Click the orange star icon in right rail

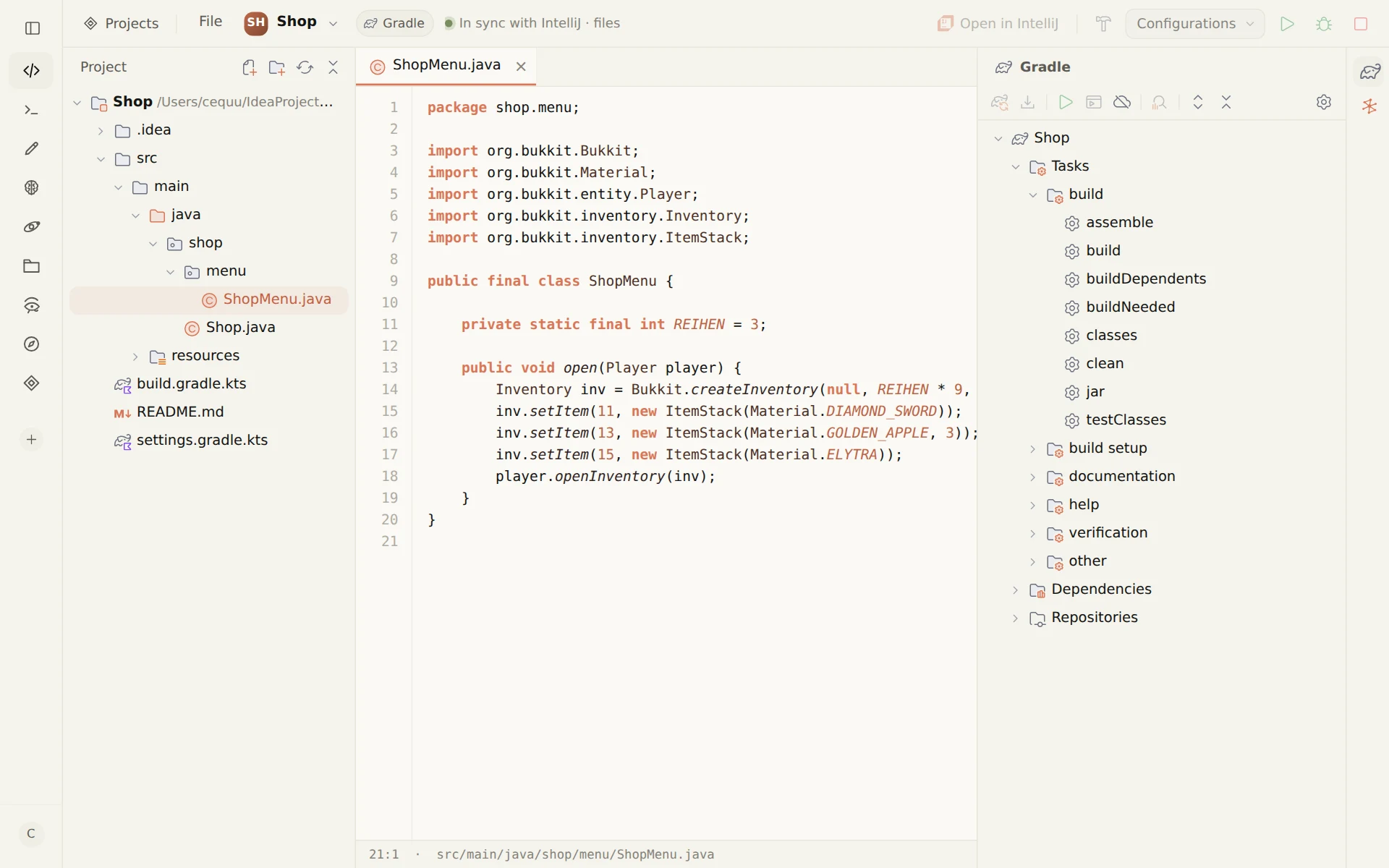pos(1369,107)
